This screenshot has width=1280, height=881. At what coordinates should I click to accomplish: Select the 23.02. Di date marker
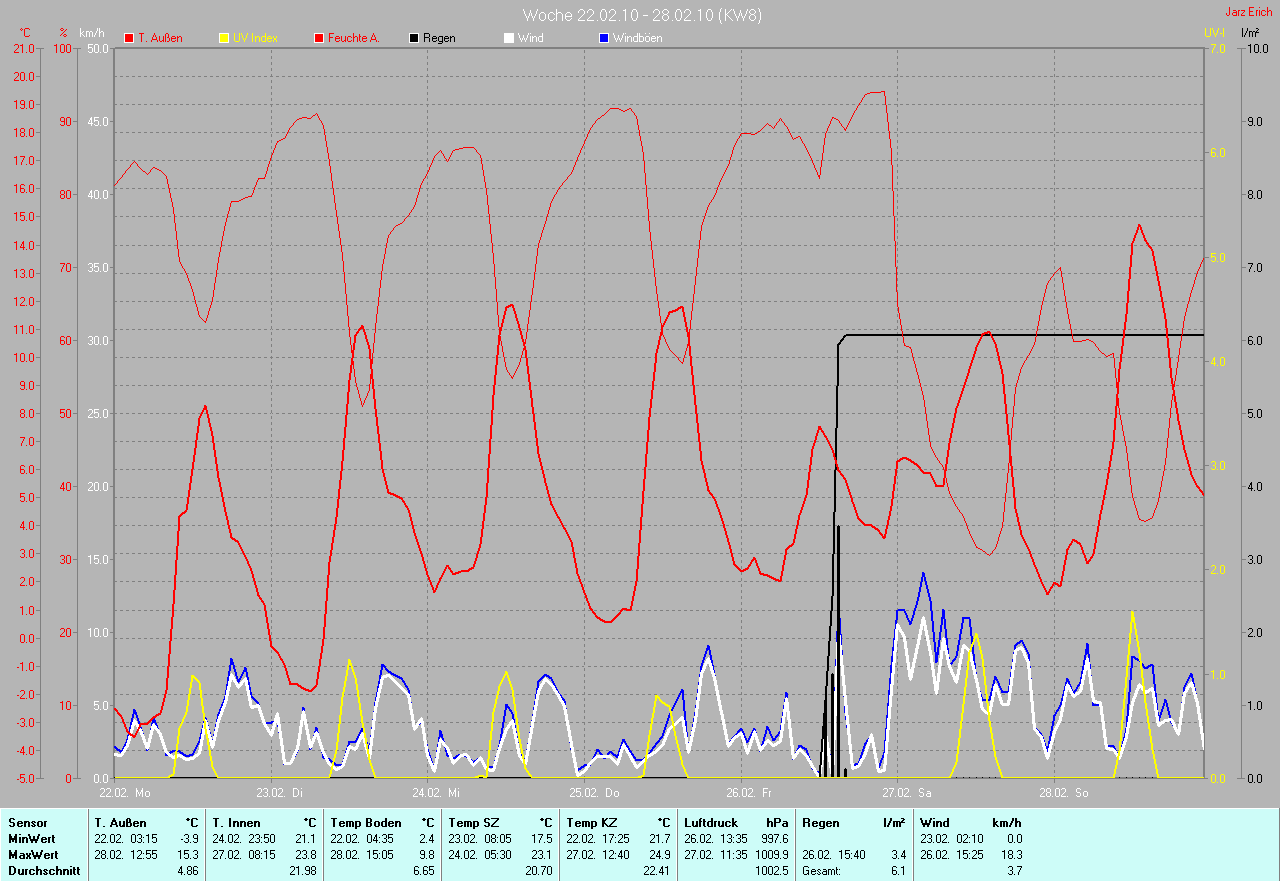(x=280, y=793)
